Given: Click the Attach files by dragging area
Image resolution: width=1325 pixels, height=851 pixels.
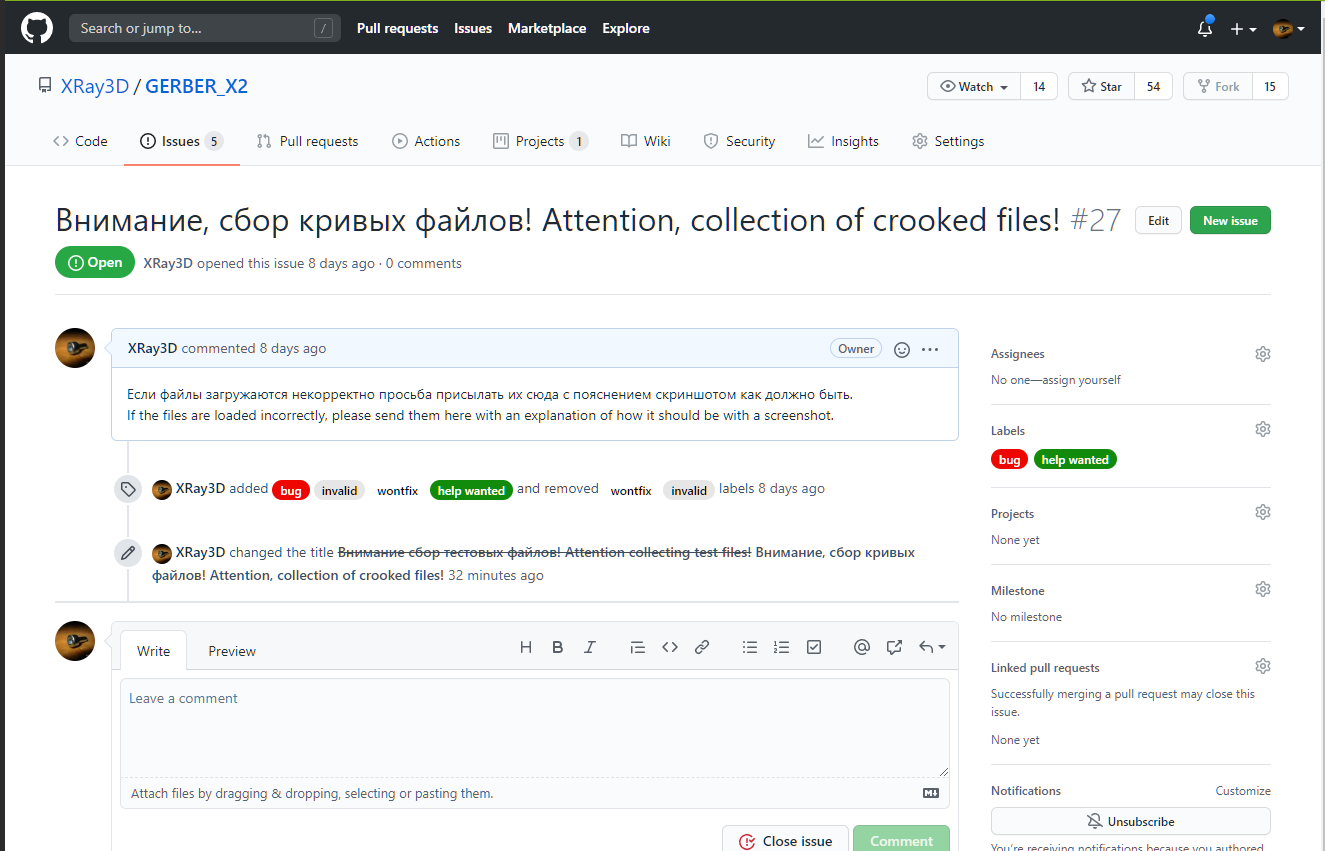Looking at the screenshot, I should click(x=535, y=793).
